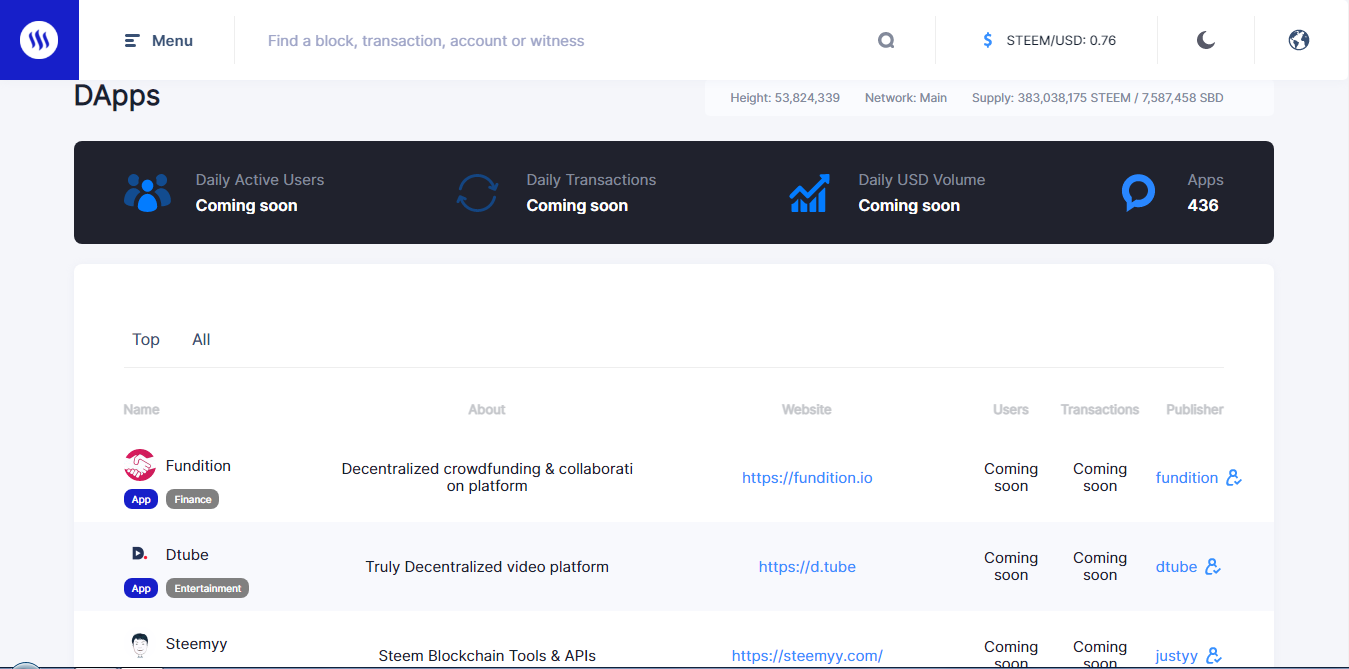The image size is (1349, 669).
Task: Click the Users column header
Action: 1011,409
